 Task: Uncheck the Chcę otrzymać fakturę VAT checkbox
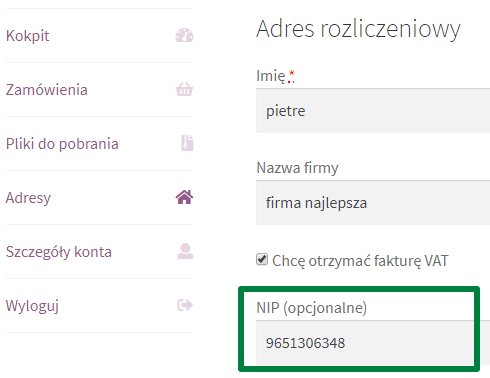point(262,259)
